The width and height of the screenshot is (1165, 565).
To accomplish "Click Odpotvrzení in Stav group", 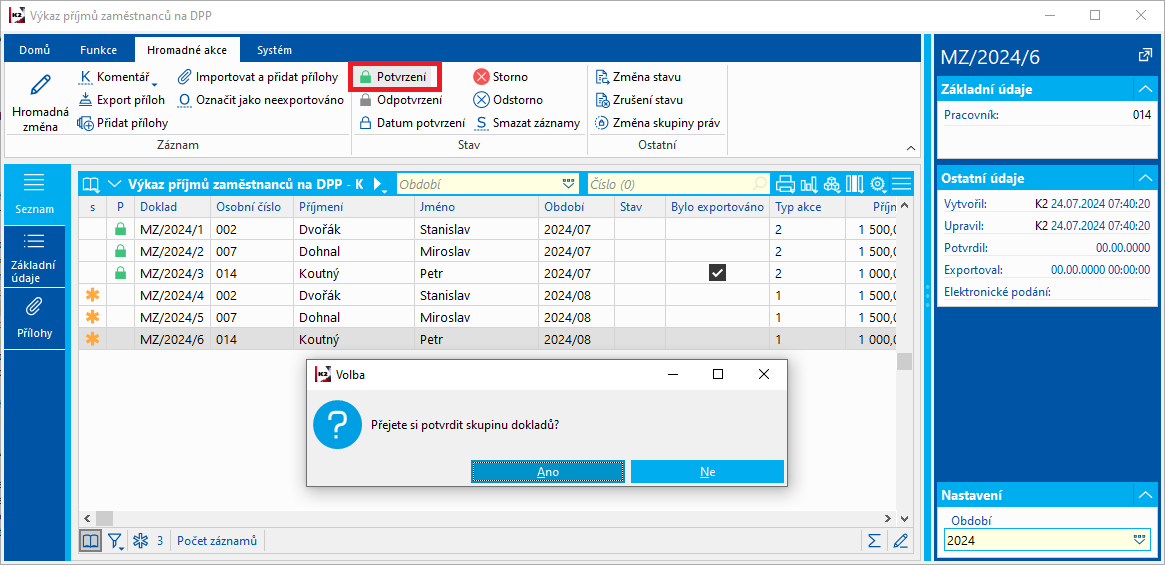I will pyautogui.click(x=401, y=100).
